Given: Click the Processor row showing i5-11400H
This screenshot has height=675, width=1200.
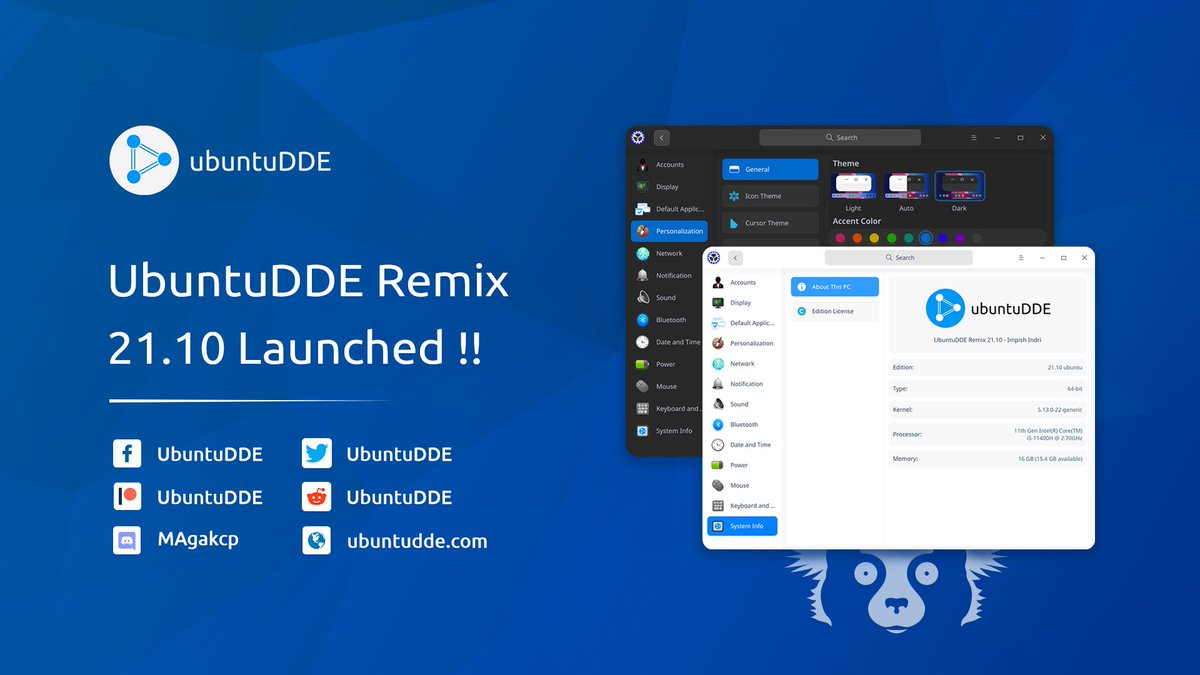Looking at the screenshot, I should pyautogui.click(x=987, y=434).
